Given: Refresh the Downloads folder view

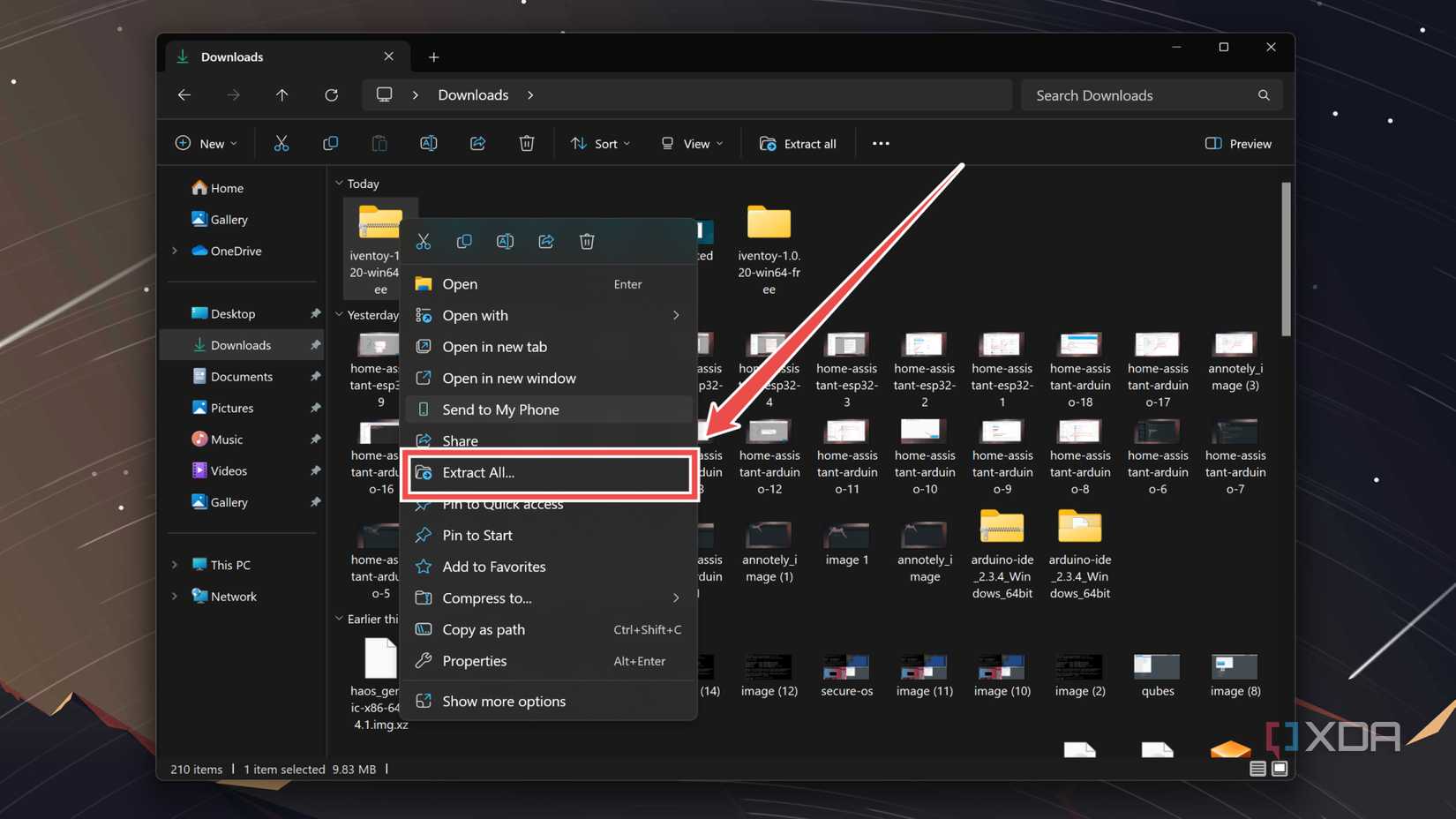Looking at the screenshot, I should [332, 95].
